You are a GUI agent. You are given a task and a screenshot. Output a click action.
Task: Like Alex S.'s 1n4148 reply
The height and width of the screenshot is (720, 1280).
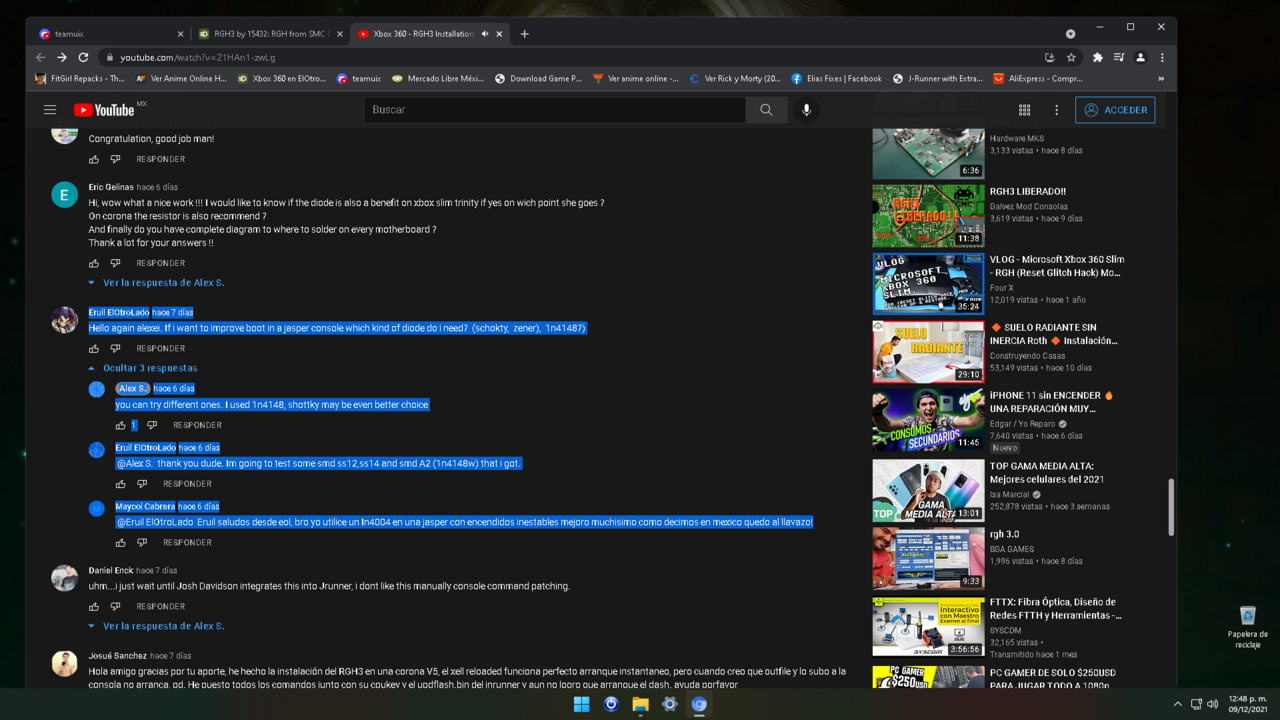point(121,425)
